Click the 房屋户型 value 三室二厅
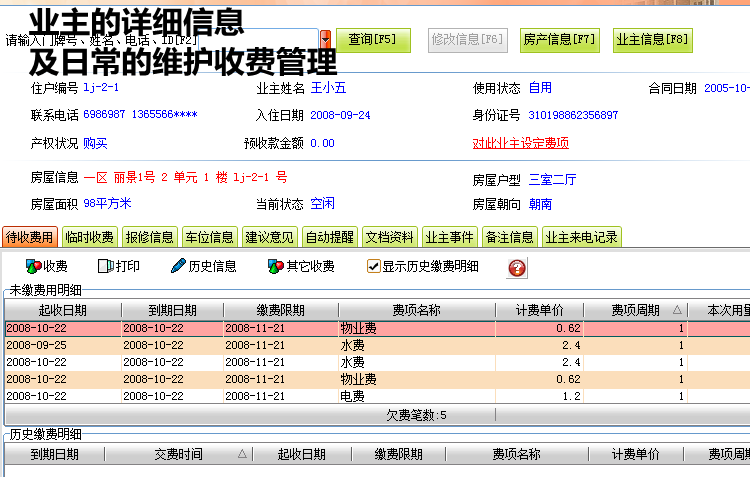 pyautogui.click(x=552, y=180)
